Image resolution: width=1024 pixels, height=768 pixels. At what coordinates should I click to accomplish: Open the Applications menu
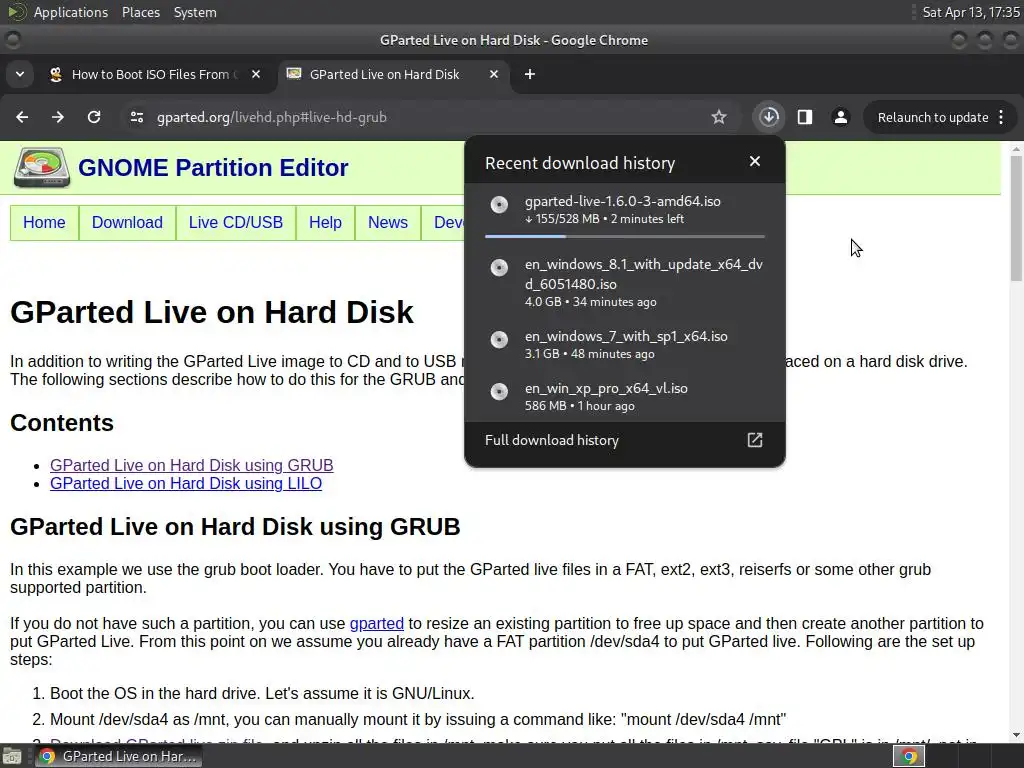pos(71,12)
